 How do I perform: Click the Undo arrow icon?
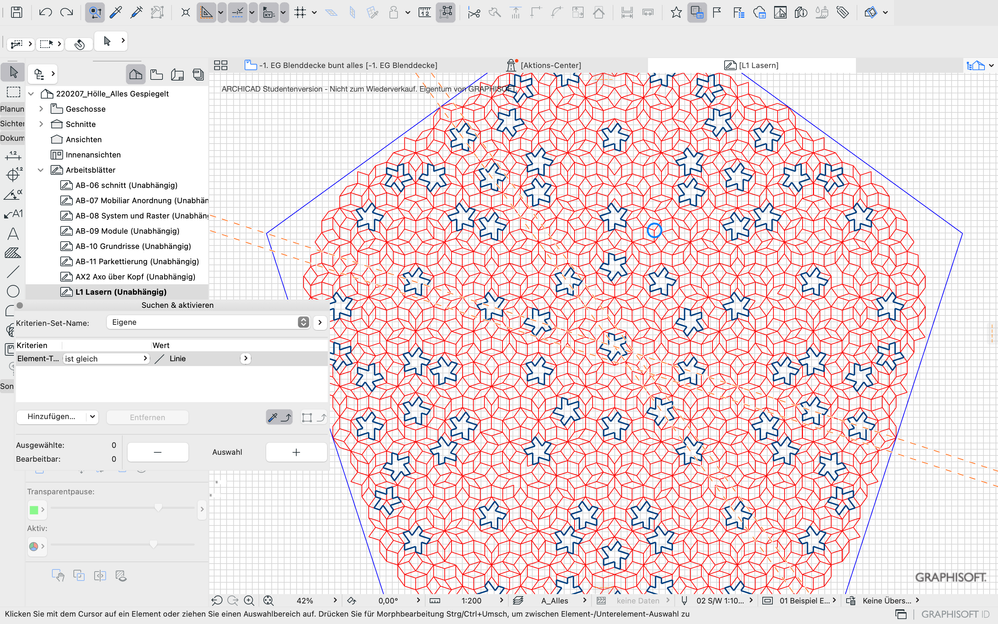click(45, 12)
